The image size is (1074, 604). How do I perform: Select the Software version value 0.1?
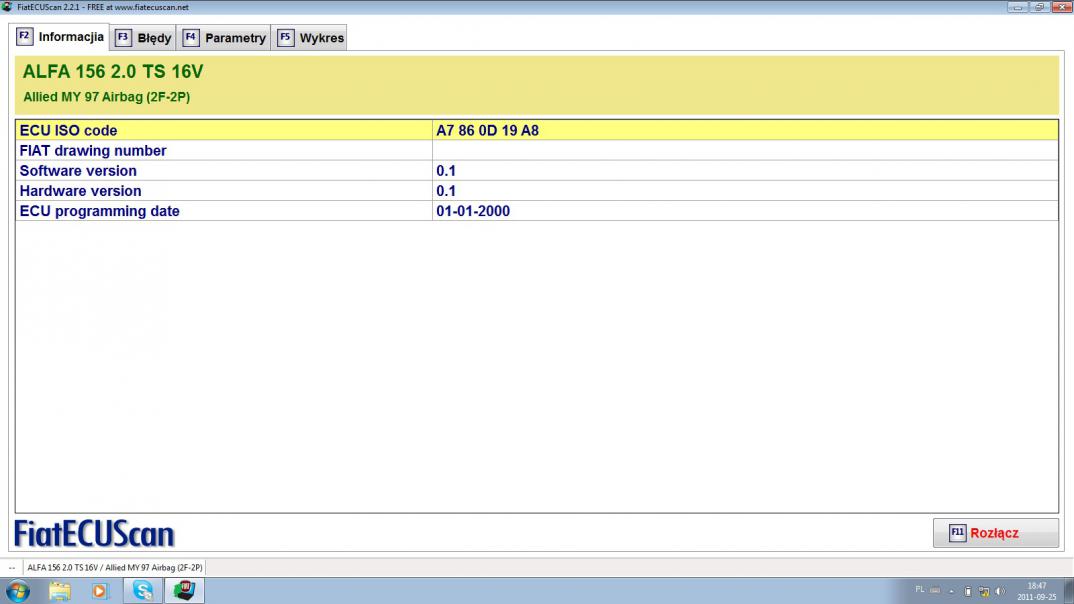coord(446,171)
